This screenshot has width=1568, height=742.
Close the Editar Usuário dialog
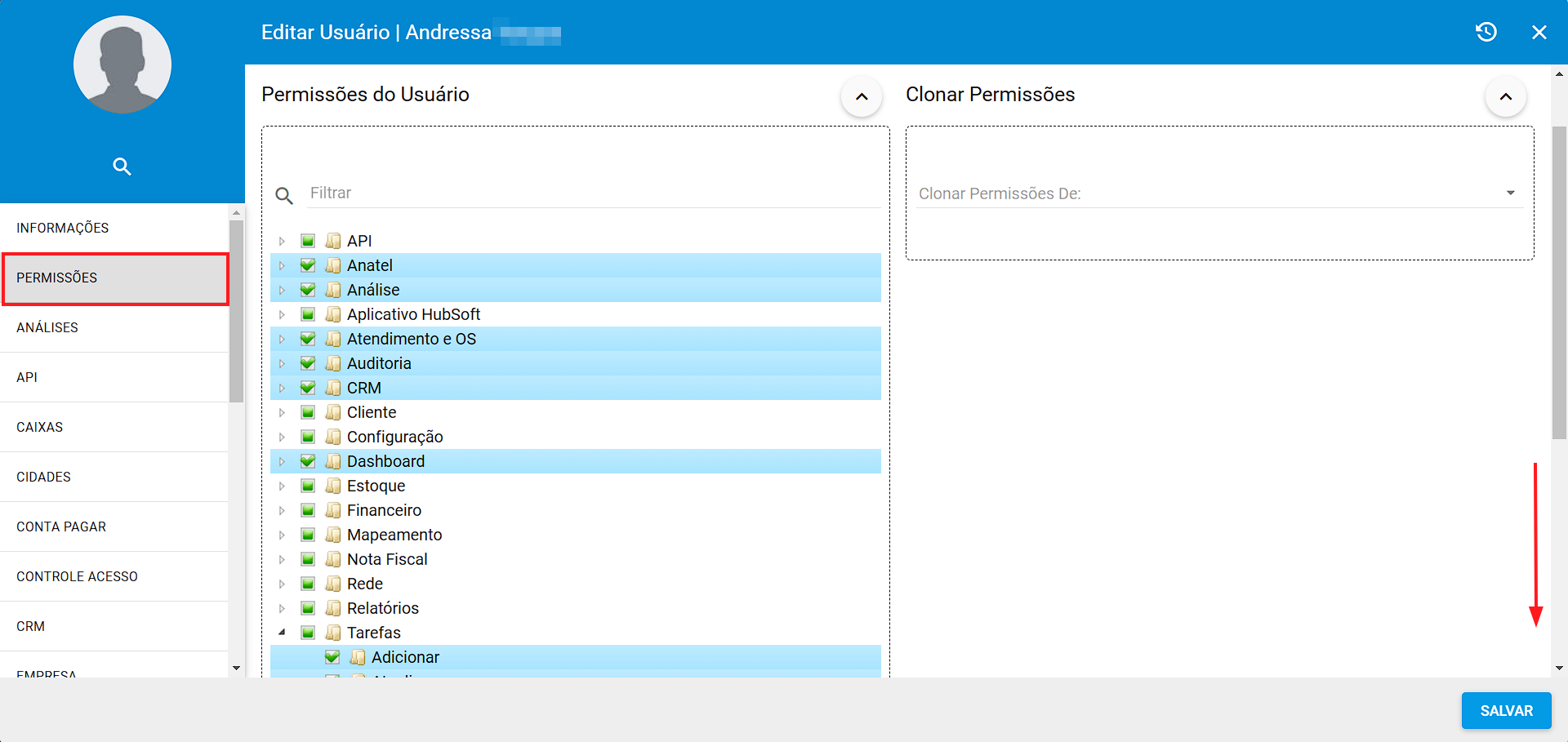(1539, 32)
